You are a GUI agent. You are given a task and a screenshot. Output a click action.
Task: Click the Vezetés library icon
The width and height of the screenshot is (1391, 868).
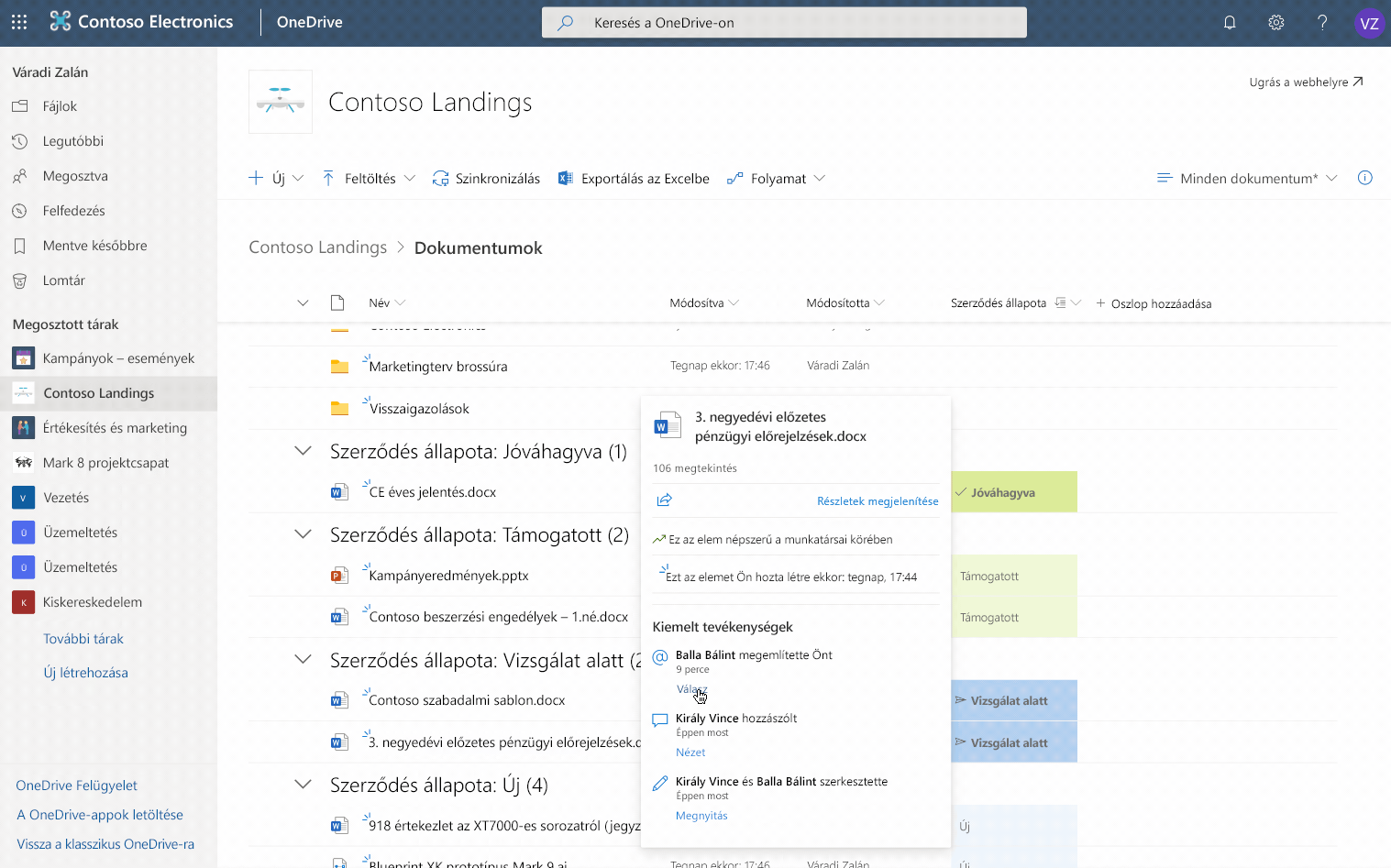[x=24, y=498]
